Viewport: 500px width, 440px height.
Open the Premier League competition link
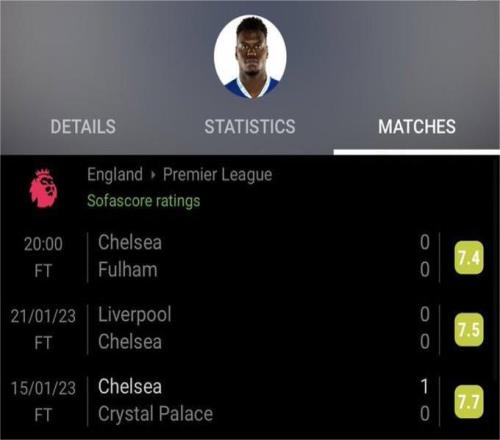tap(217, 175)
